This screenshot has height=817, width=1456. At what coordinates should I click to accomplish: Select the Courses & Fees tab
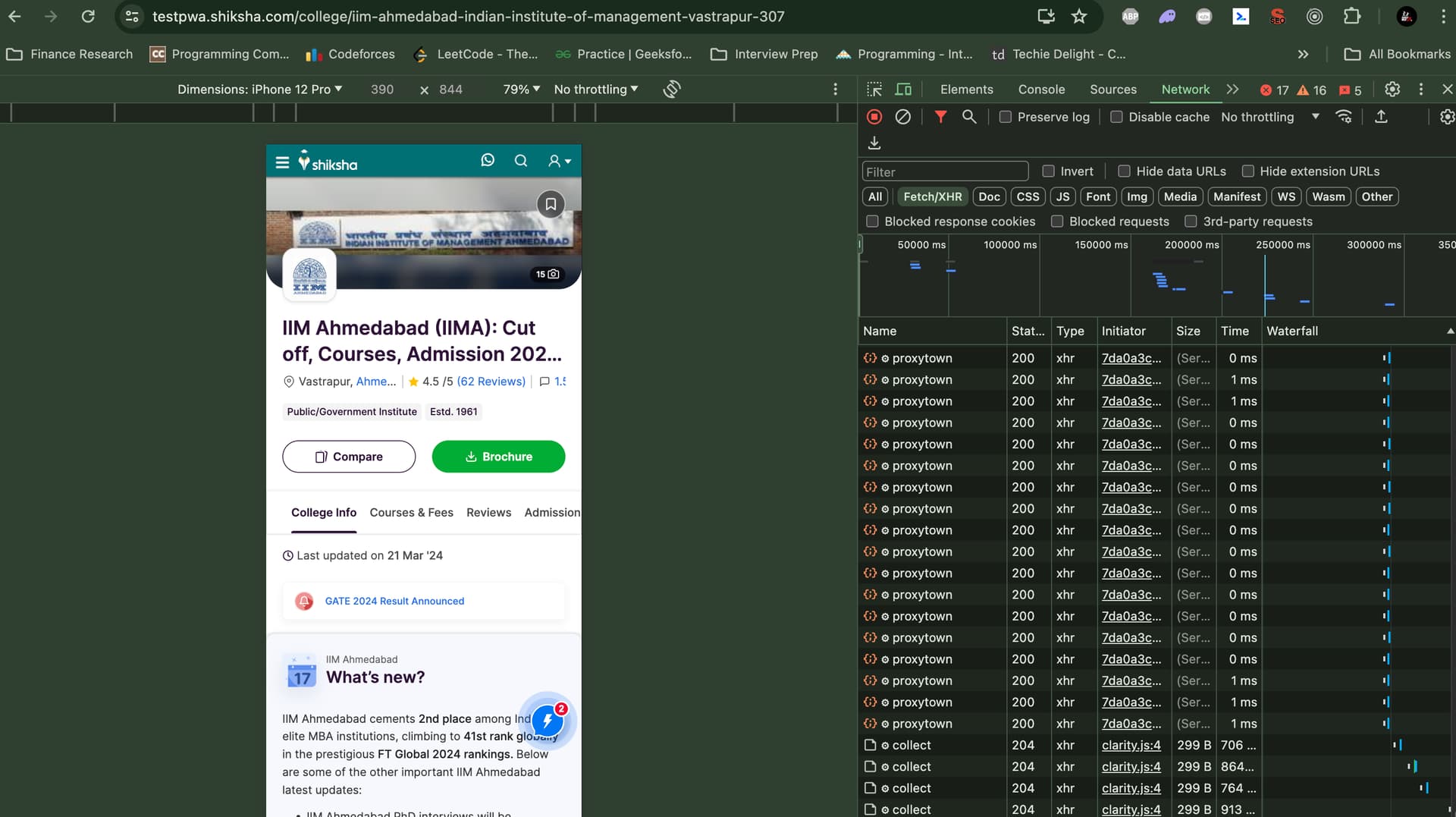point(411,513)
